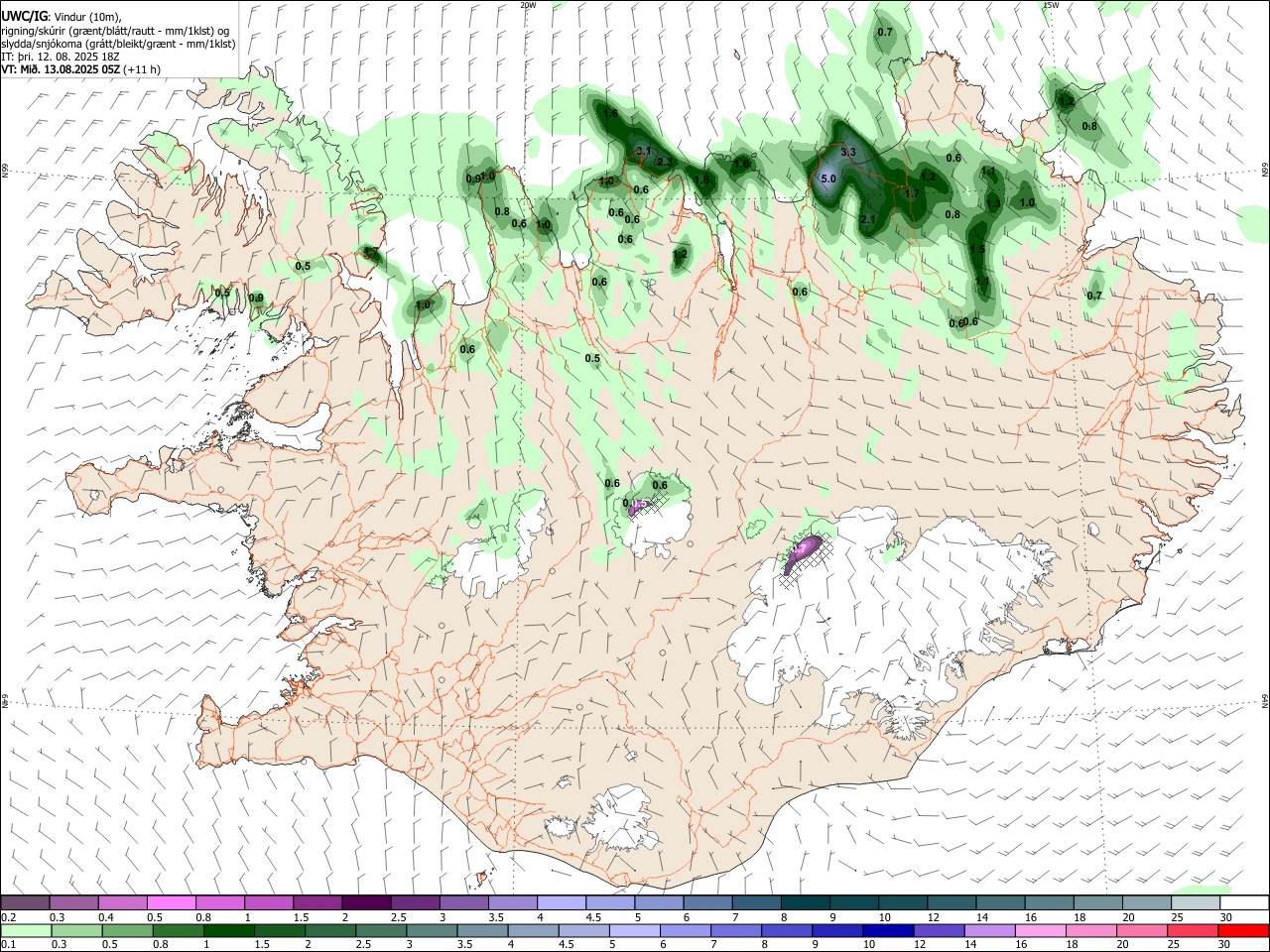Click the 'IT: þri. 12. 08. 2025 18Z' line
This screenshot has height=952, width=1270.
tap(61, 58)
